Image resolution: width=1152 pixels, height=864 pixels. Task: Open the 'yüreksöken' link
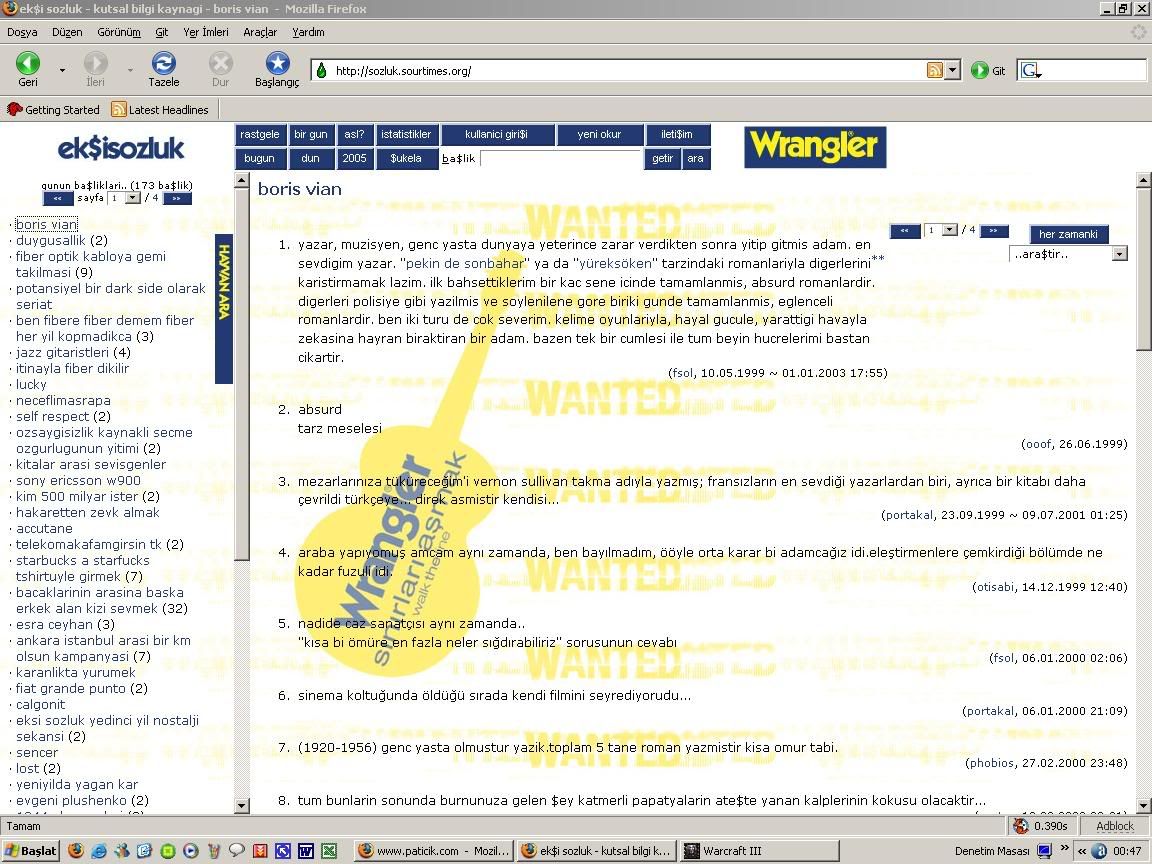615,263
